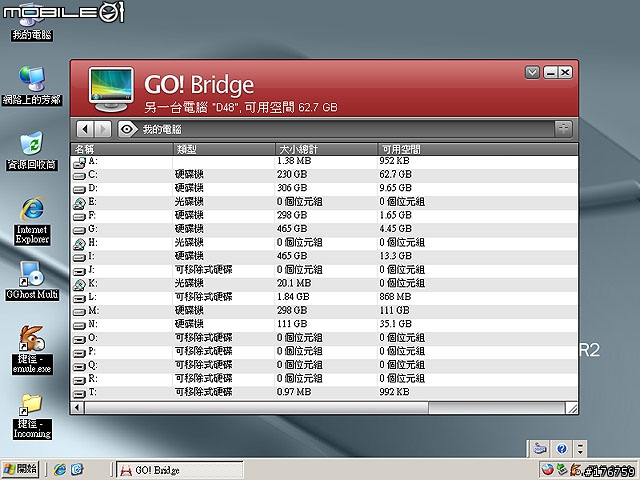The width and height of the screenshot is (640, 480).
Task: Click the horizontal scrollbar left arrow
Action: [x=77, y=407]
